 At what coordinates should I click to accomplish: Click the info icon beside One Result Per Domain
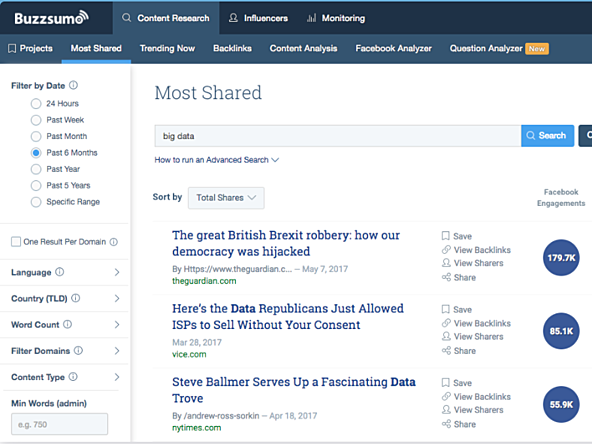point(114,242)
